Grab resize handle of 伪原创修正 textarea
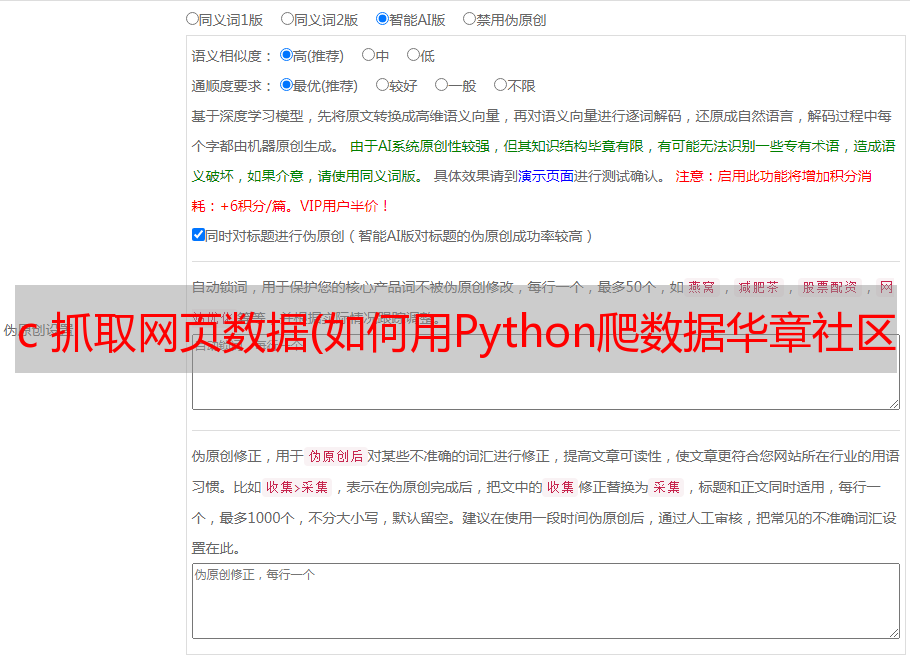 (x=894, y=632)
